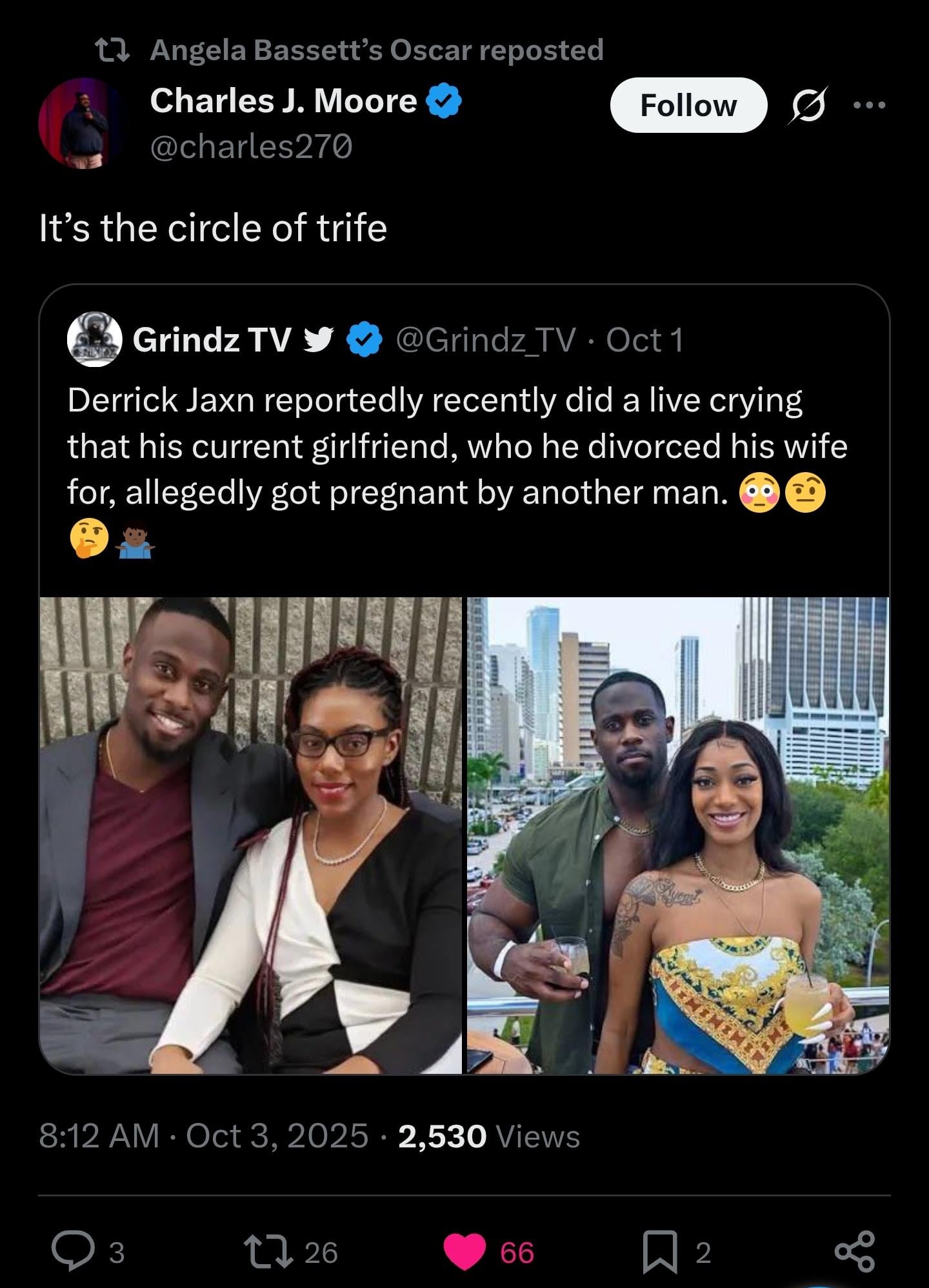Open the share icon menu
Image resolution: width=929 pixels, height=1288 pixels.
click(x=854, y=1251)
